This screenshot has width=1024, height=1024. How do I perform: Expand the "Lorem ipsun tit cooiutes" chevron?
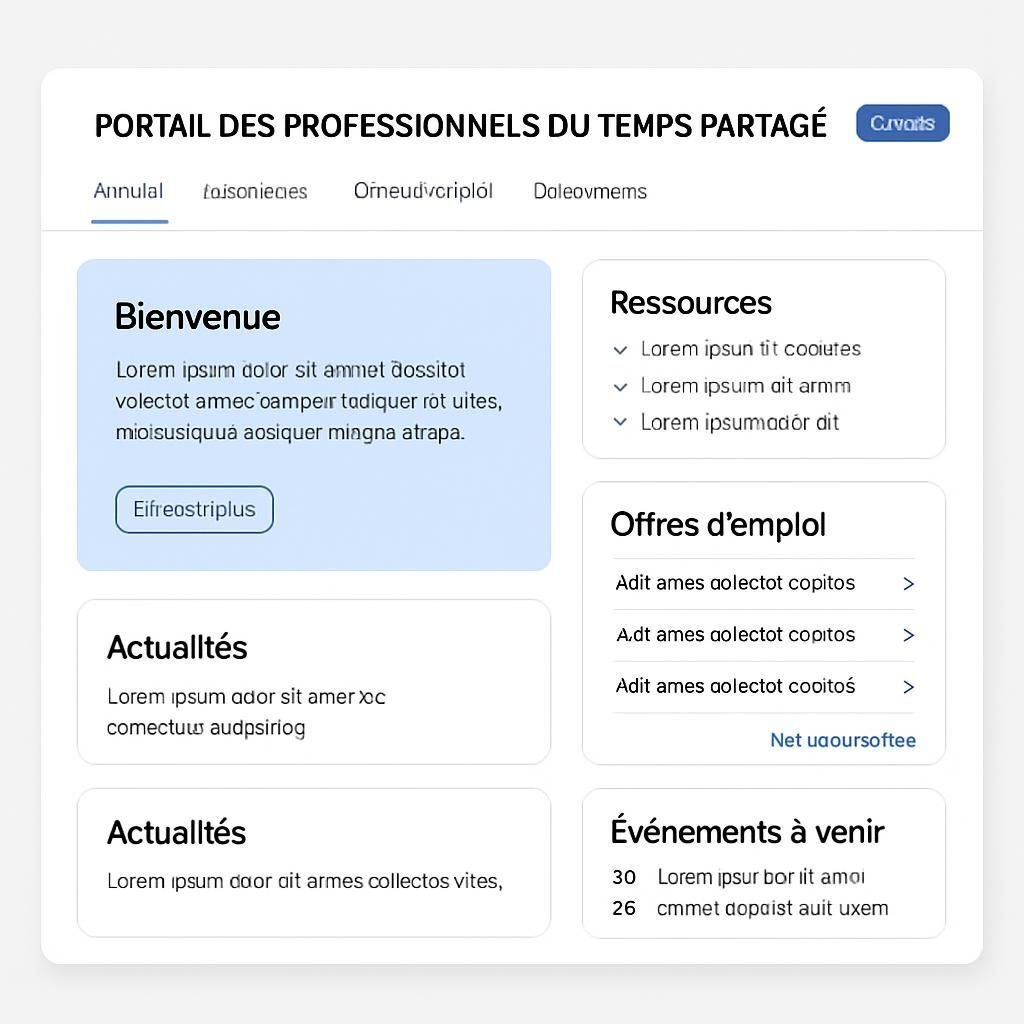click(x=621, y=349)
